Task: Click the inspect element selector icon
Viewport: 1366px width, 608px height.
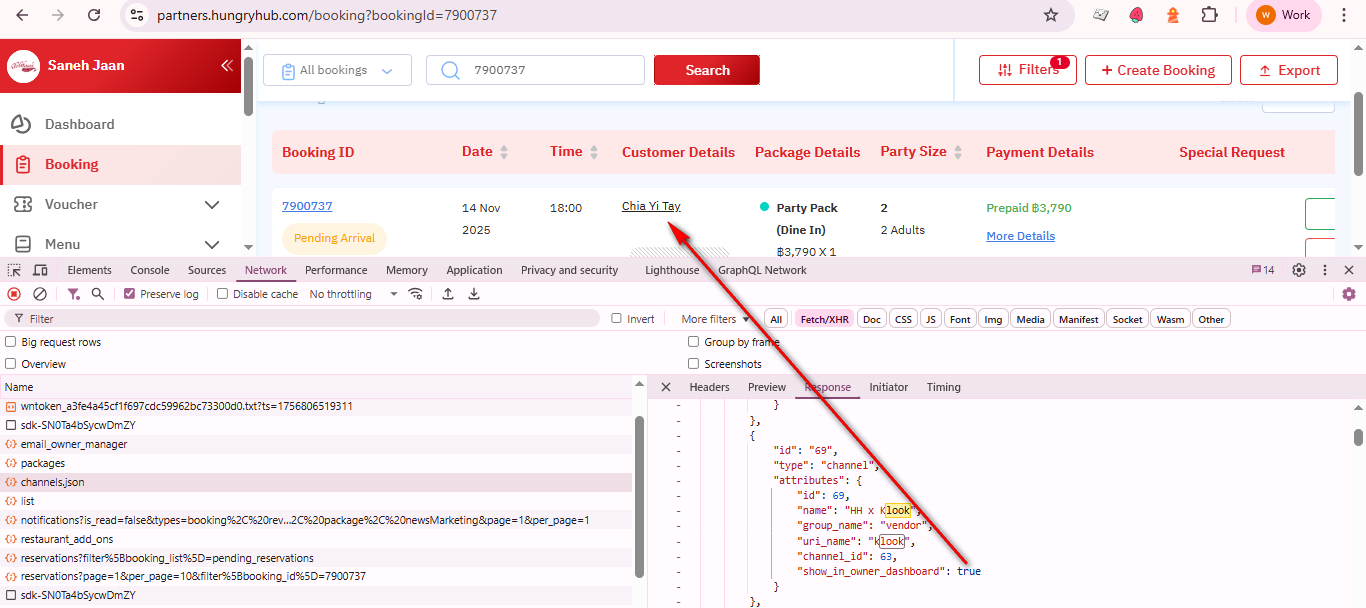Action: (14, 270)
